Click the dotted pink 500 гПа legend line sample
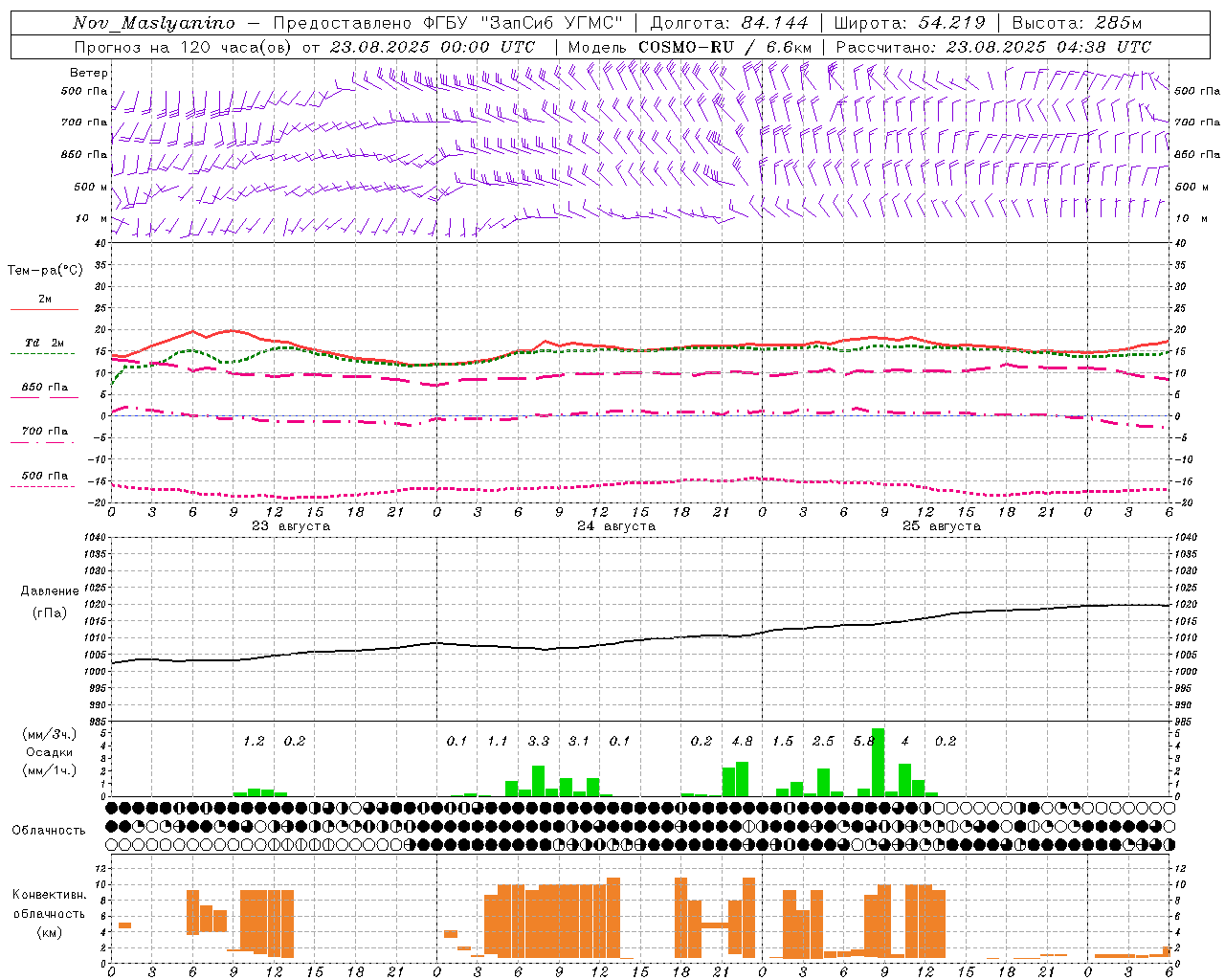Viewport: 1225px width, 980px height. point(42,487)
